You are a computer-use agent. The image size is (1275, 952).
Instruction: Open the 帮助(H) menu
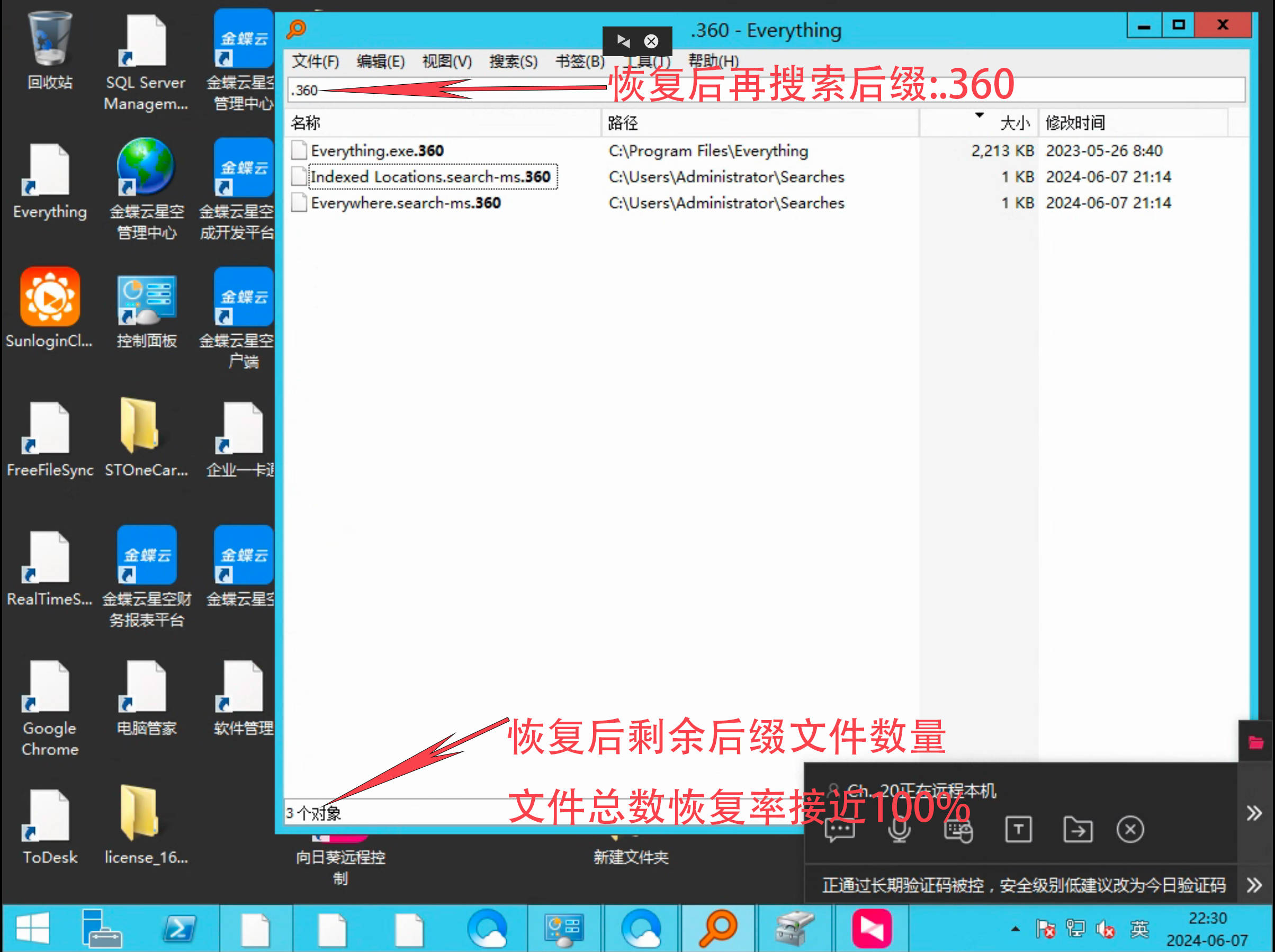point(713,61)
